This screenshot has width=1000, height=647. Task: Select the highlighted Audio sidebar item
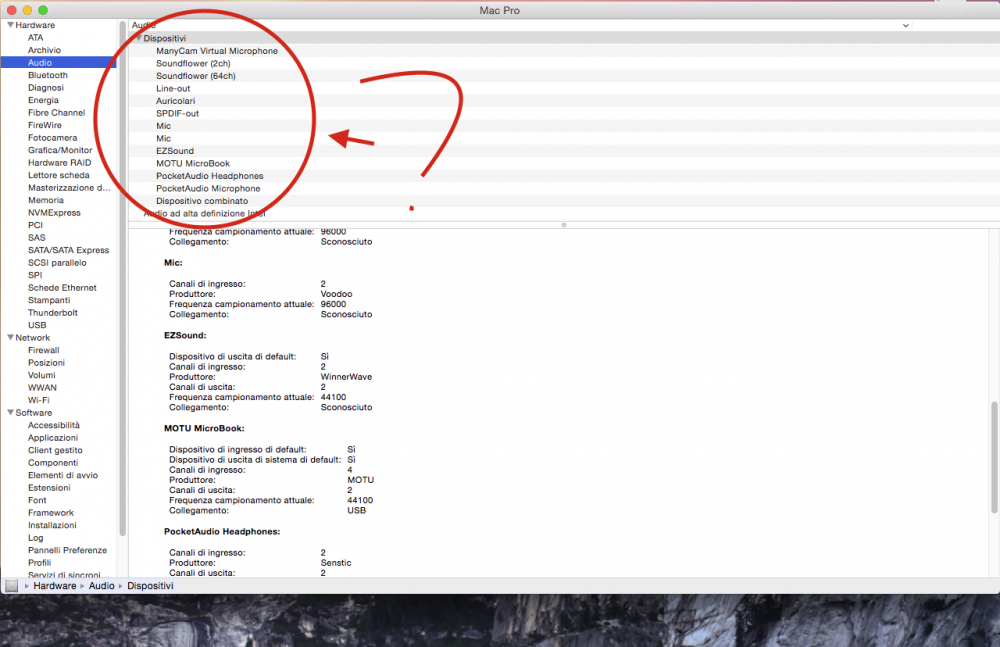click(x=59, y=63)
